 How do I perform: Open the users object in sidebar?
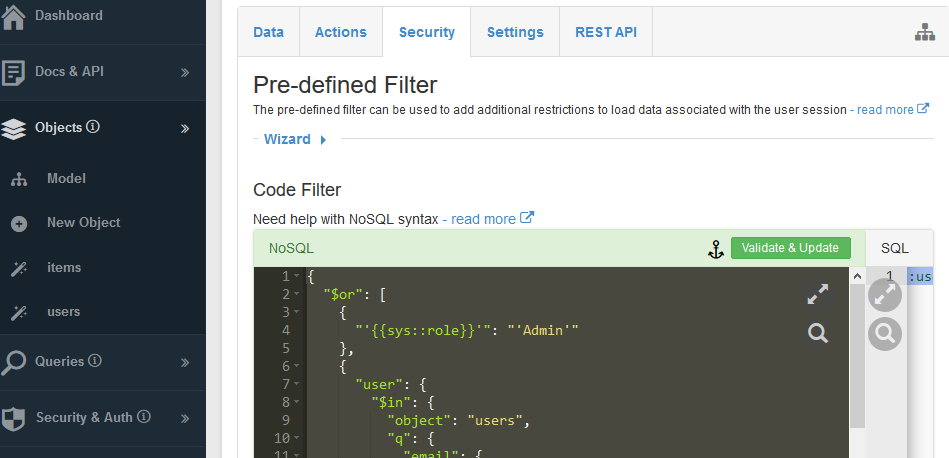coord(64,312)
